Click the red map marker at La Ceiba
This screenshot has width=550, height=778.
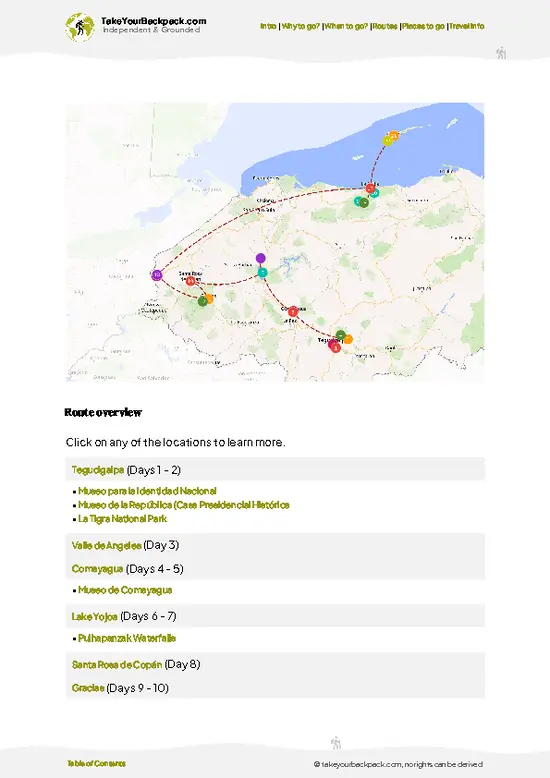click(370, 188)
